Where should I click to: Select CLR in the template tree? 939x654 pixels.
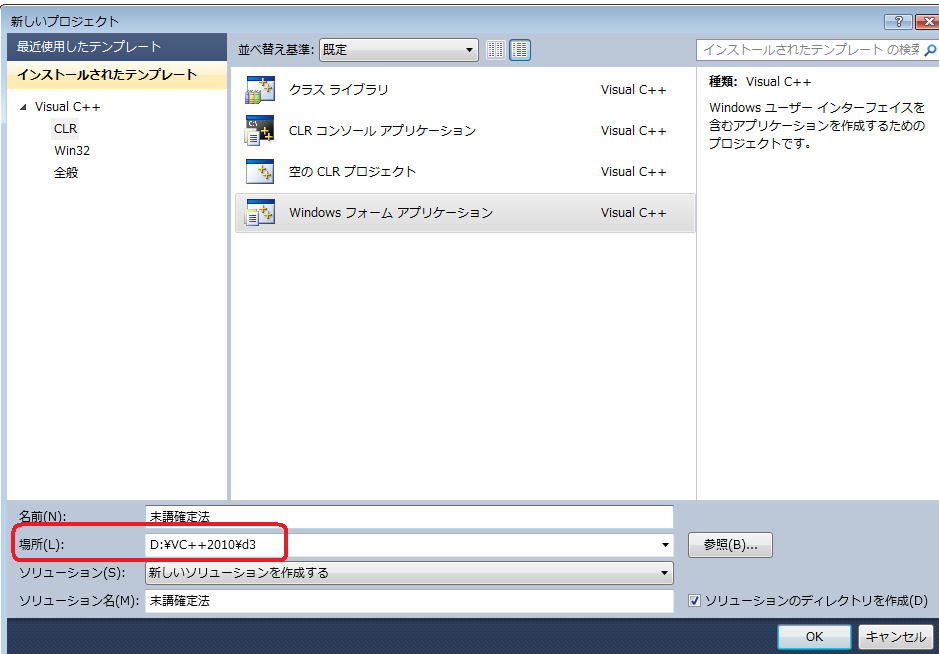[x=65, y=129]
